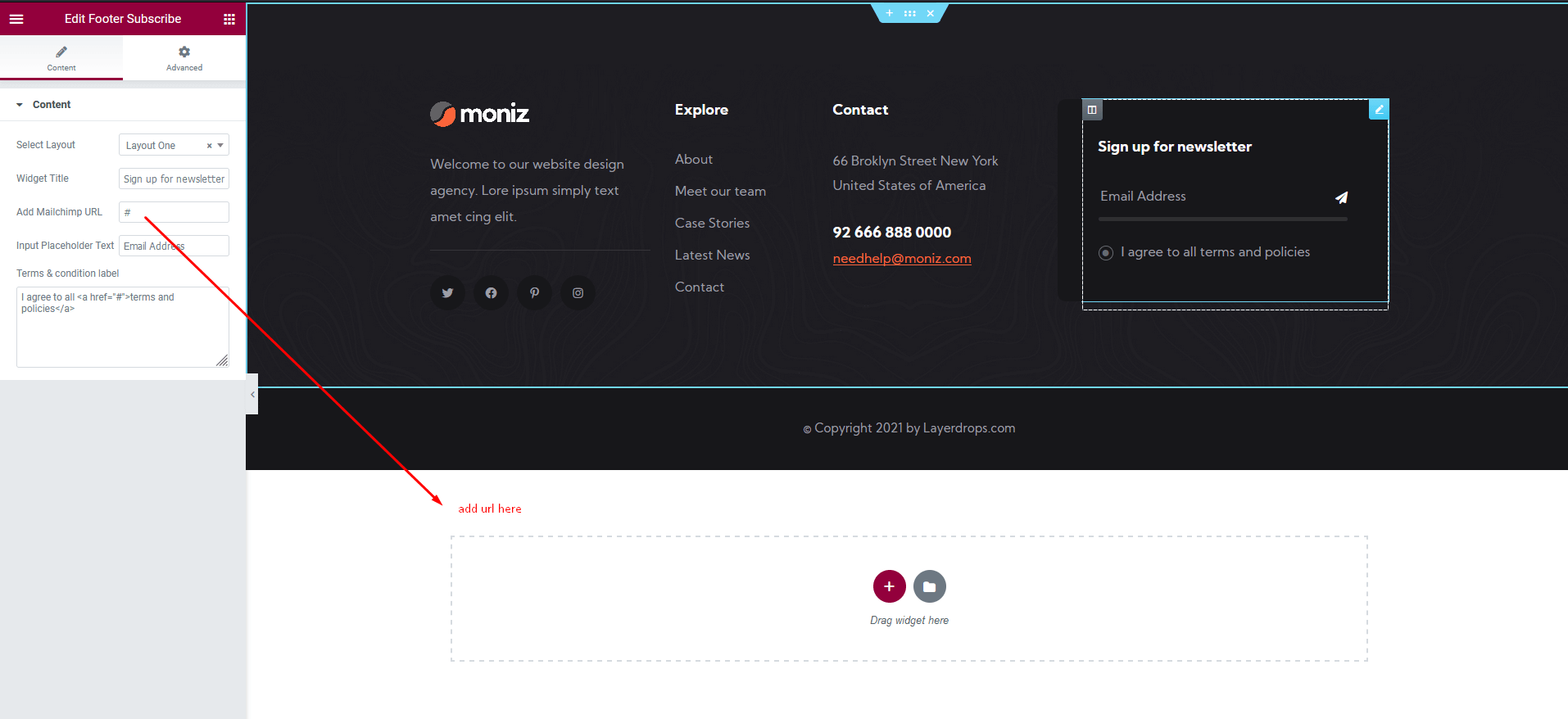The height and width of the screenshot is (719, 1568).
Task: Open the Elementor hamburger menu
Action: (16, 19)
